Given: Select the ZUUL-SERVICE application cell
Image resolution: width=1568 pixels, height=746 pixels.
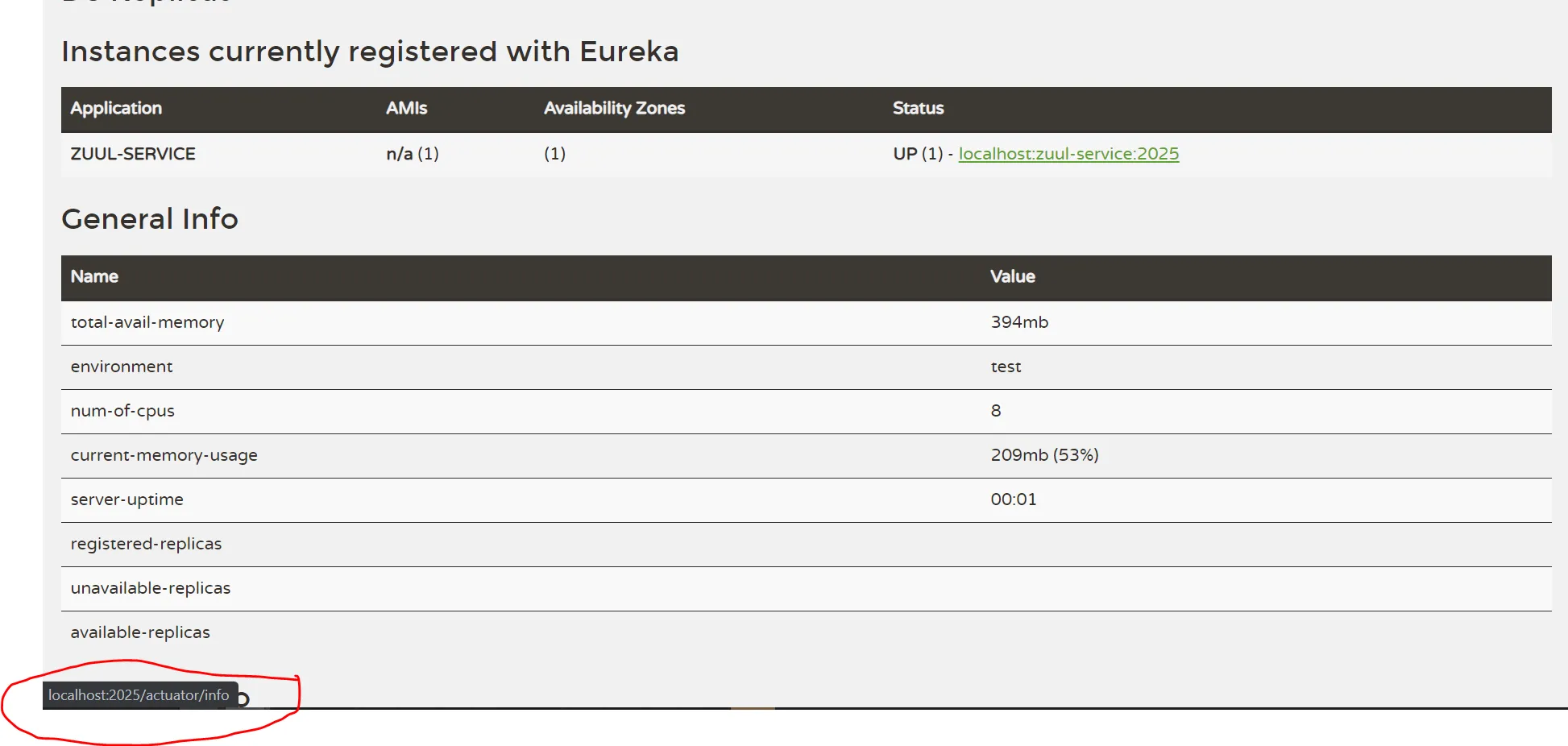Looking at the screenshot, I should pos(133,154).
